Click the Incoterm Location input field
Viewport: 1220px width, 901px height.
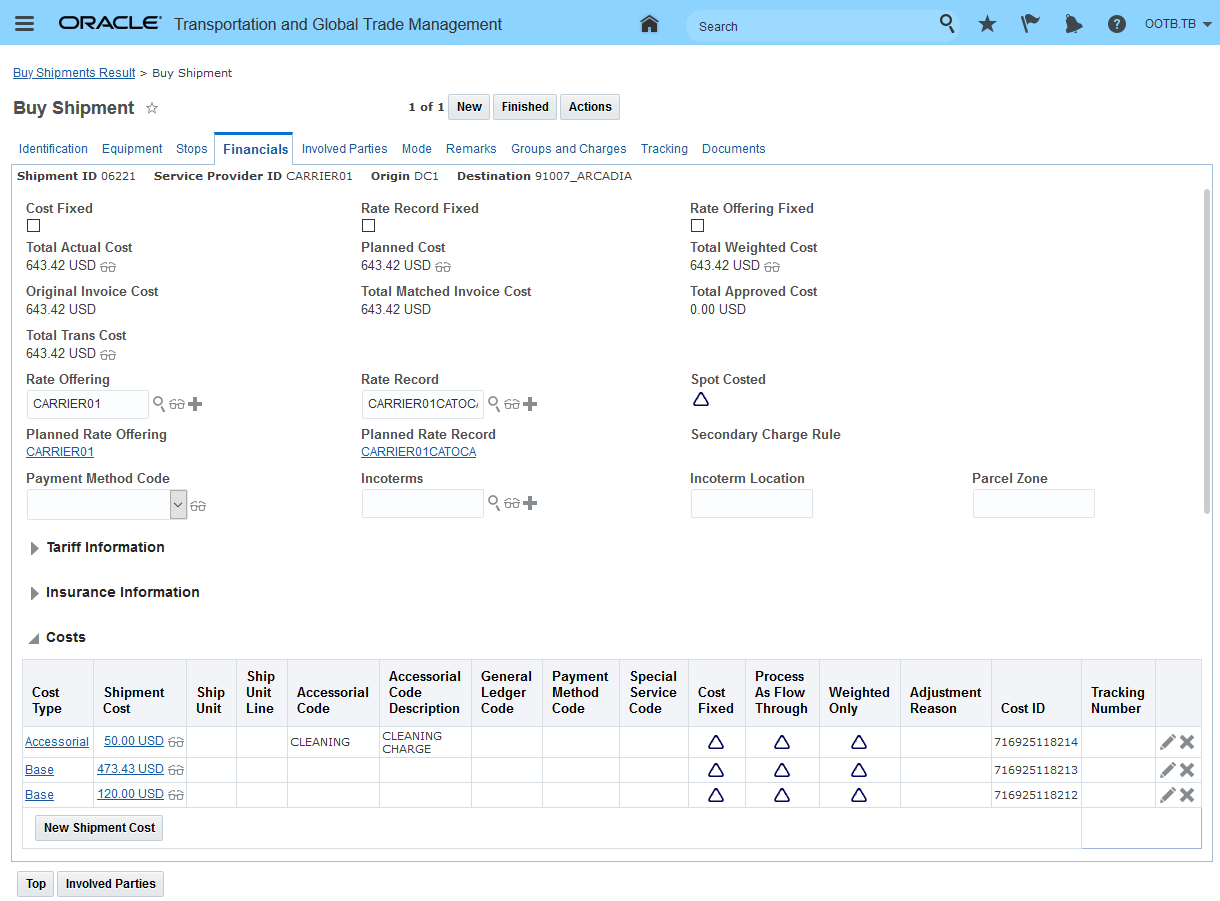751,504
